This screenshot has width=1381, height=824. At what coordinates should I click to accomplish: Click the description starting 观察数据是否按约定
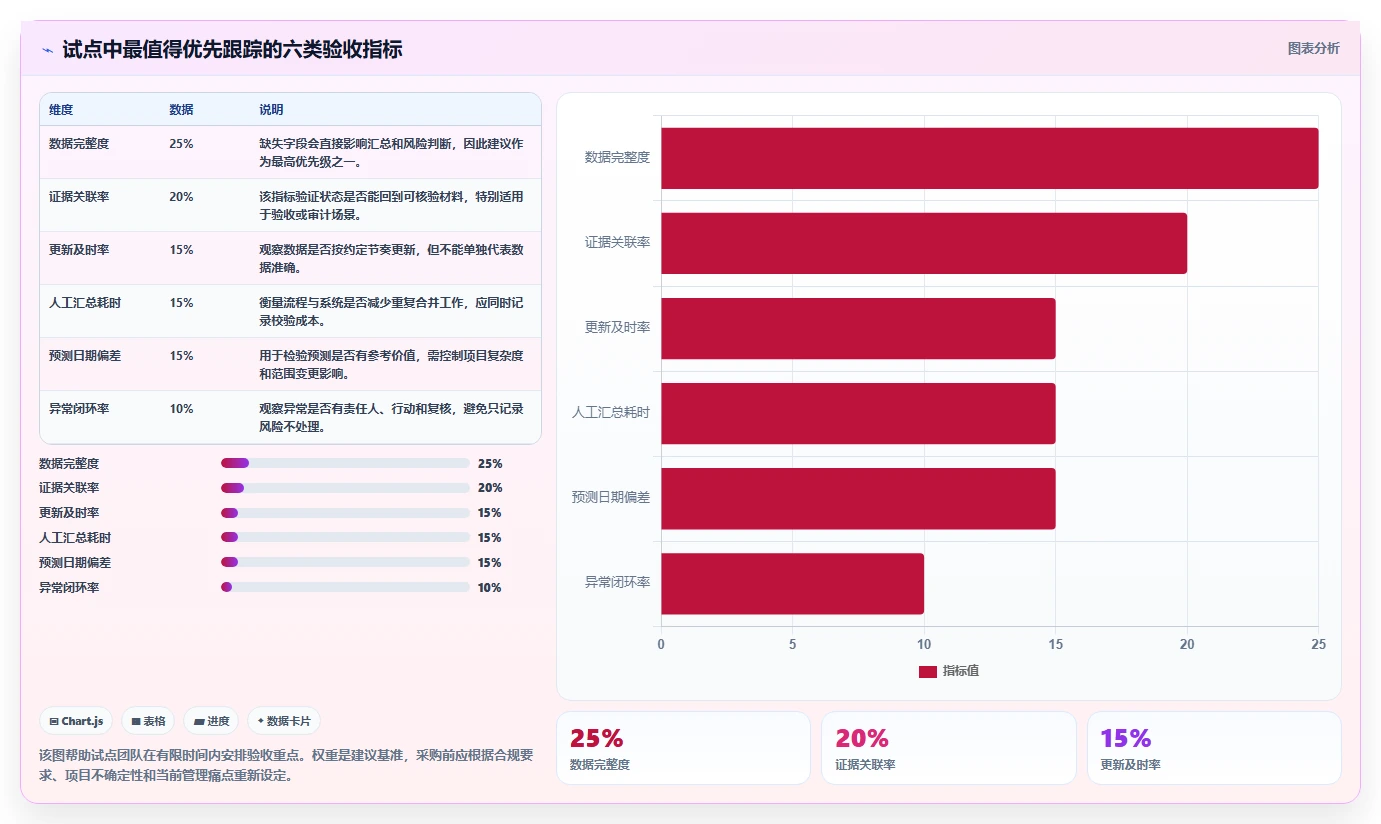[x=391, y=258]
